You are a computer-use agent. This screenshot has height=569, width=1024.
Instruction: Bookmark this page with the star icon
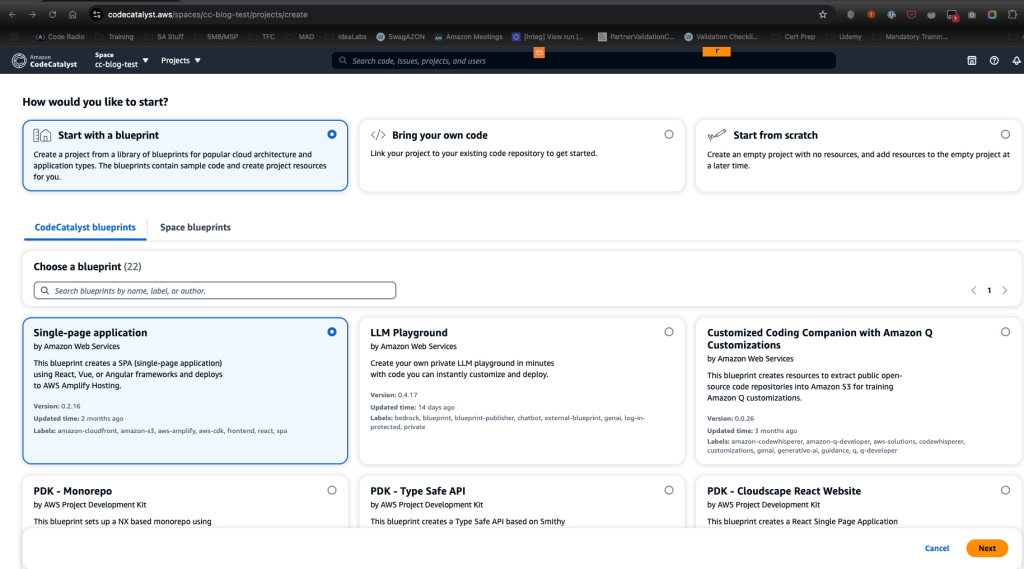(823, 14)
